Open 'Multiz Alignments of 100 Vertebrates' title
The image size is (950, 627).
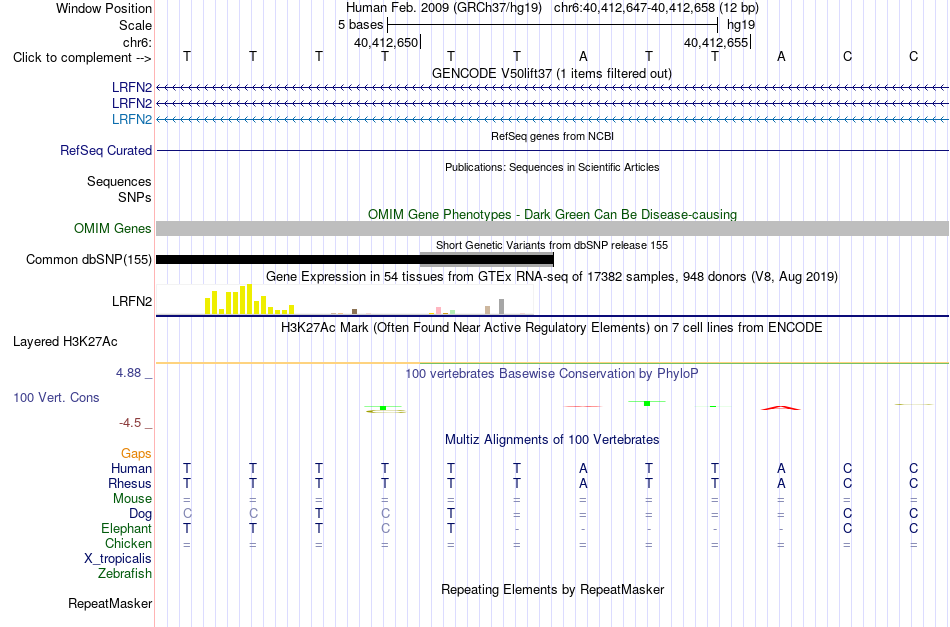[552, 439]
